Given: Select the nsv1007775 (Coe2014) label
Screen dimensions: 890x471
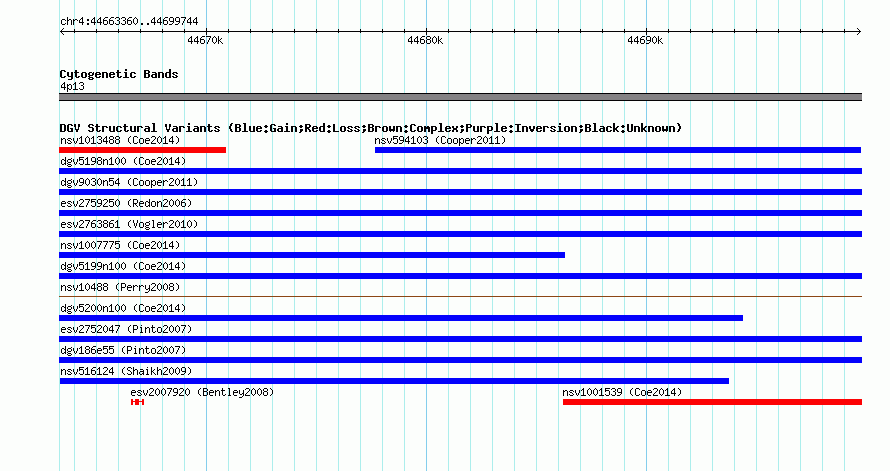Looking at the screenshot, I should (x=120, y=245).
